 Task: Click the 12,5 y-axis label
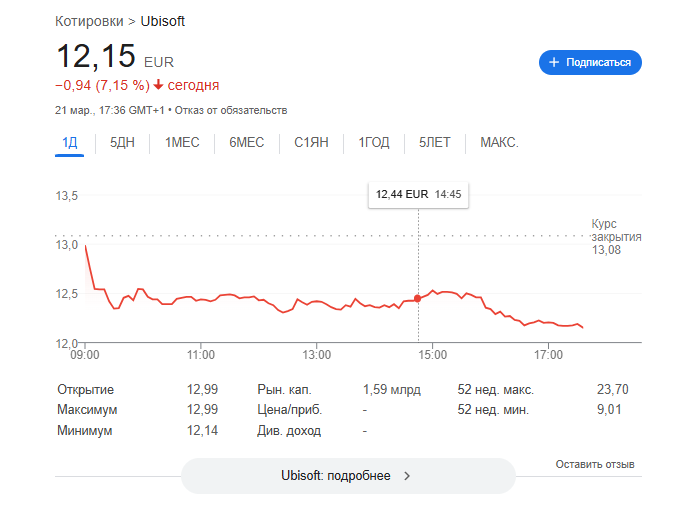(x=67, y=294)
